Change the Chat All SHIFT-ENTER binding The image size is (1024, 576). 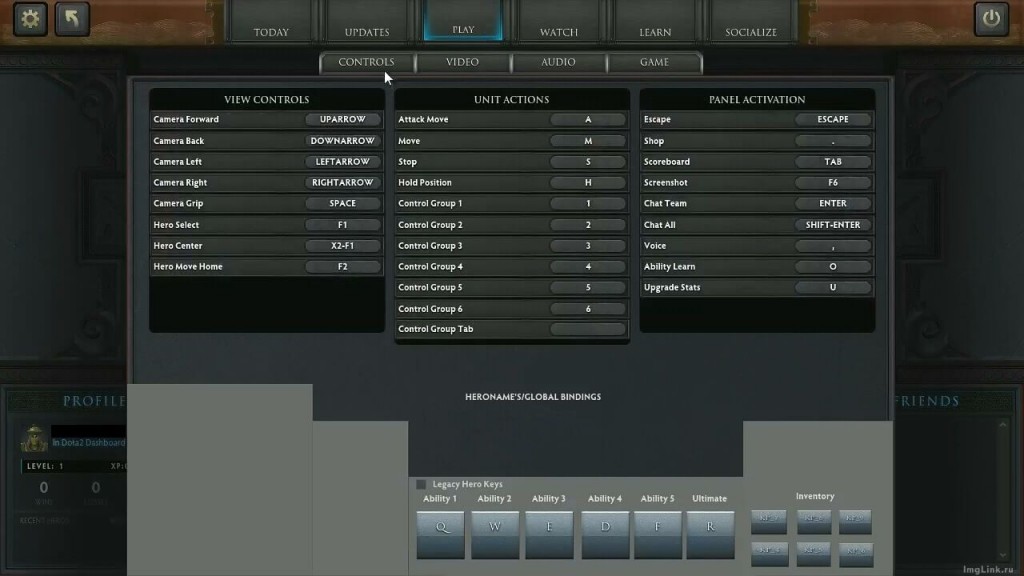(x=833, y=225)
